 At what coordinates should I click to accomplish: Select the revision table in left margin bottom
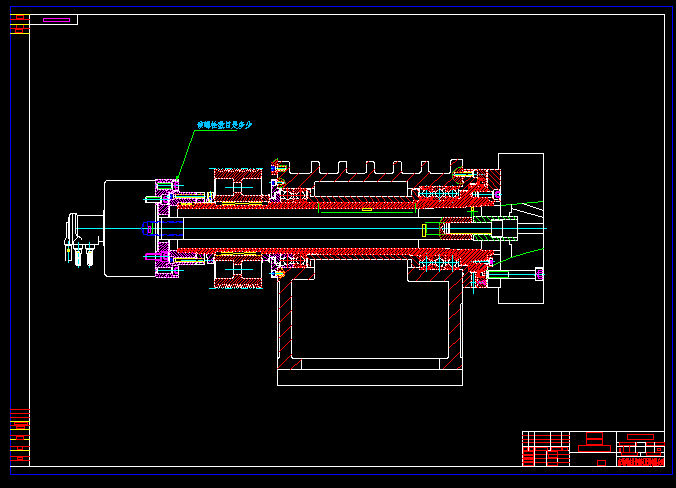click(20, 435)
